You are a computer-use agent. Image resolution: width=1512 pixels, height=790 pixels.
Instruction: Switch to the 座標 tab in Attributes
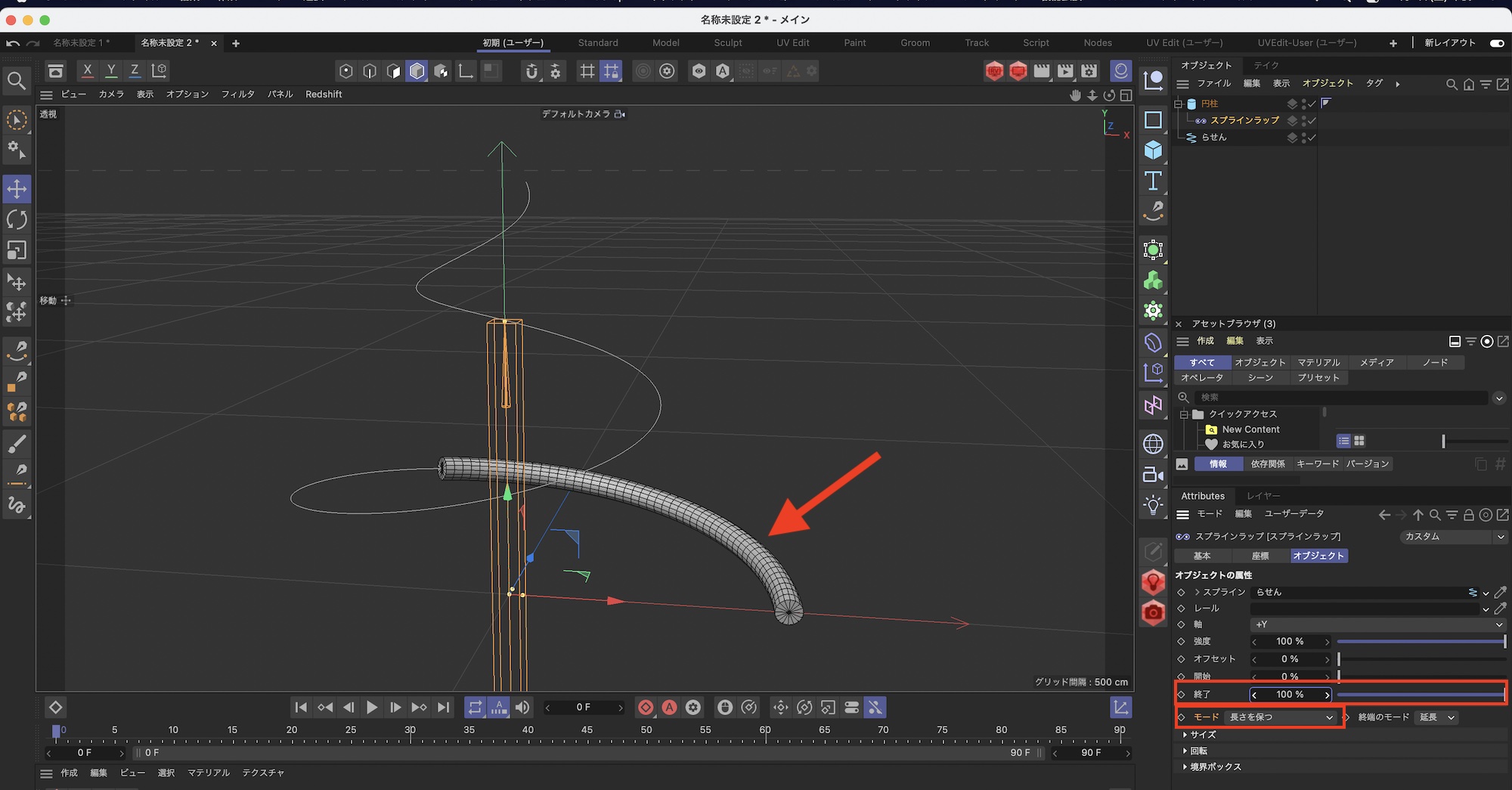[1260, 556]
